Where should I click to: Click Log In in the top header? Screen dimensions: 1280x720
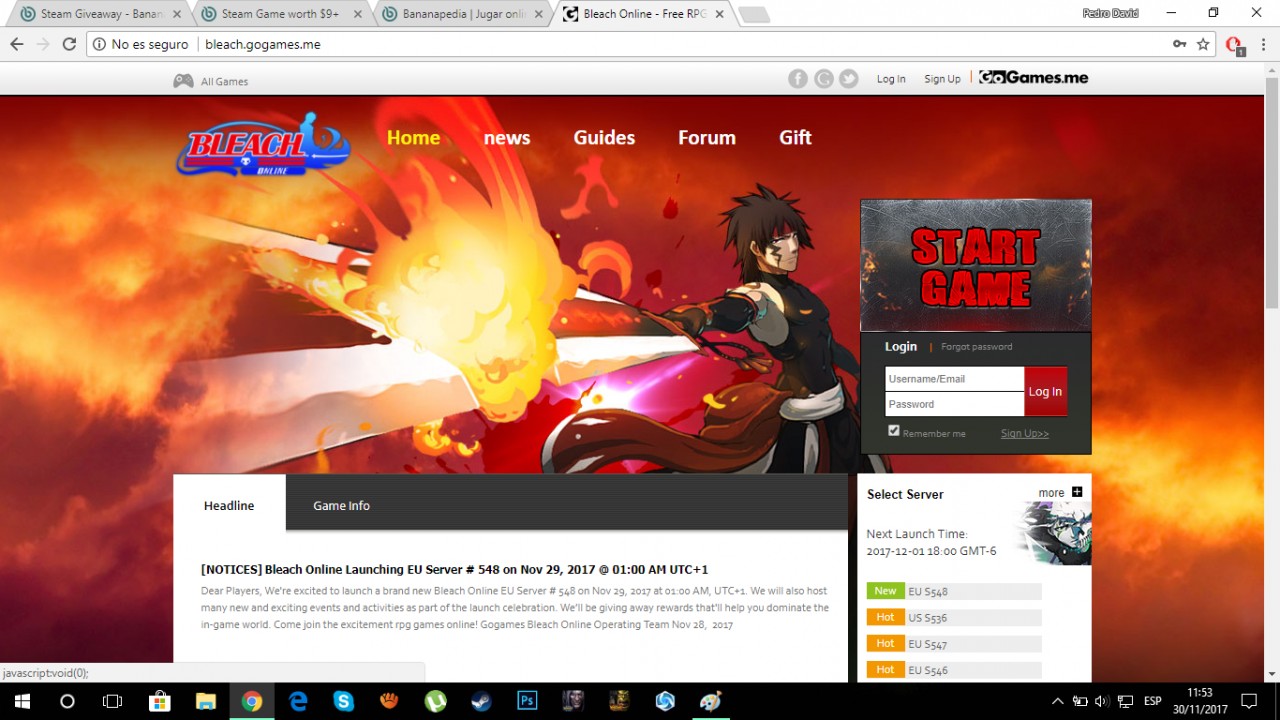pyautogui.click(x=891, y=79)
